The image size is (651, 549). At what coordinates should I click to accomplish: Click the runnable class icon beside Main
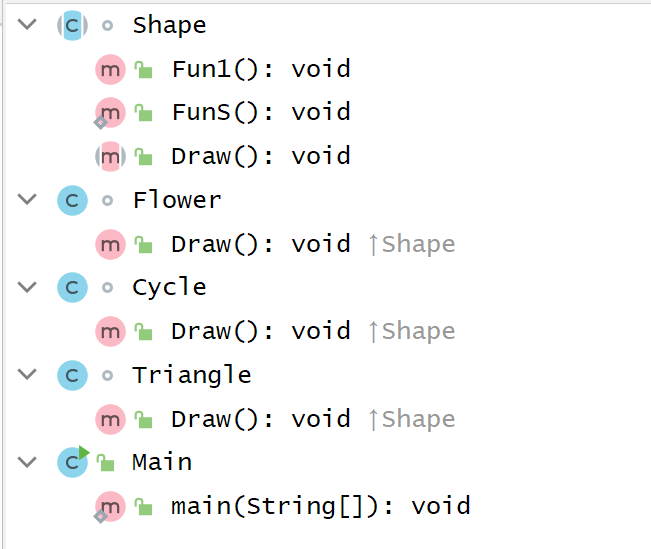coord(72,462)
